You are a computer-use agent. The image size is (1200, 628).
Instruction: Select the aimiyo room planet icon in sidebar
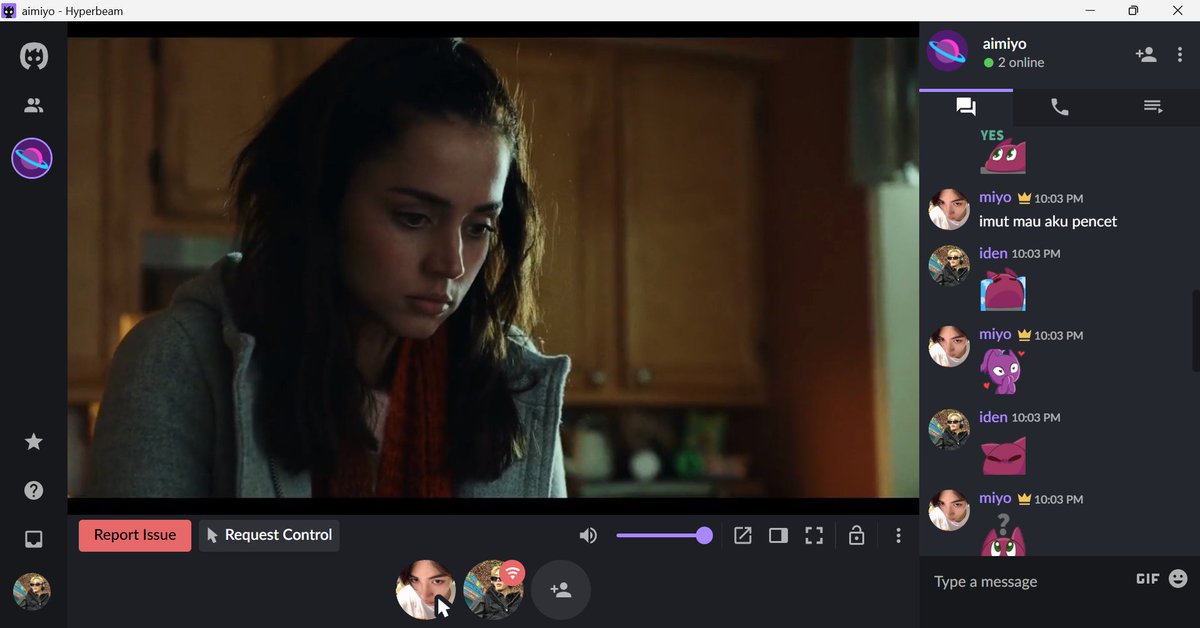pyautogui.click(x=32, y=158)
